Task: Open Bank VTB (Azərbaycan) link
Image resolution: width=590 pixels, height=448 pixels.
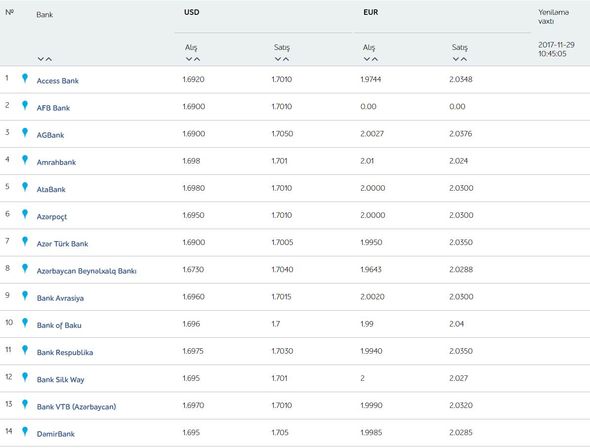Action: point(76,407)
